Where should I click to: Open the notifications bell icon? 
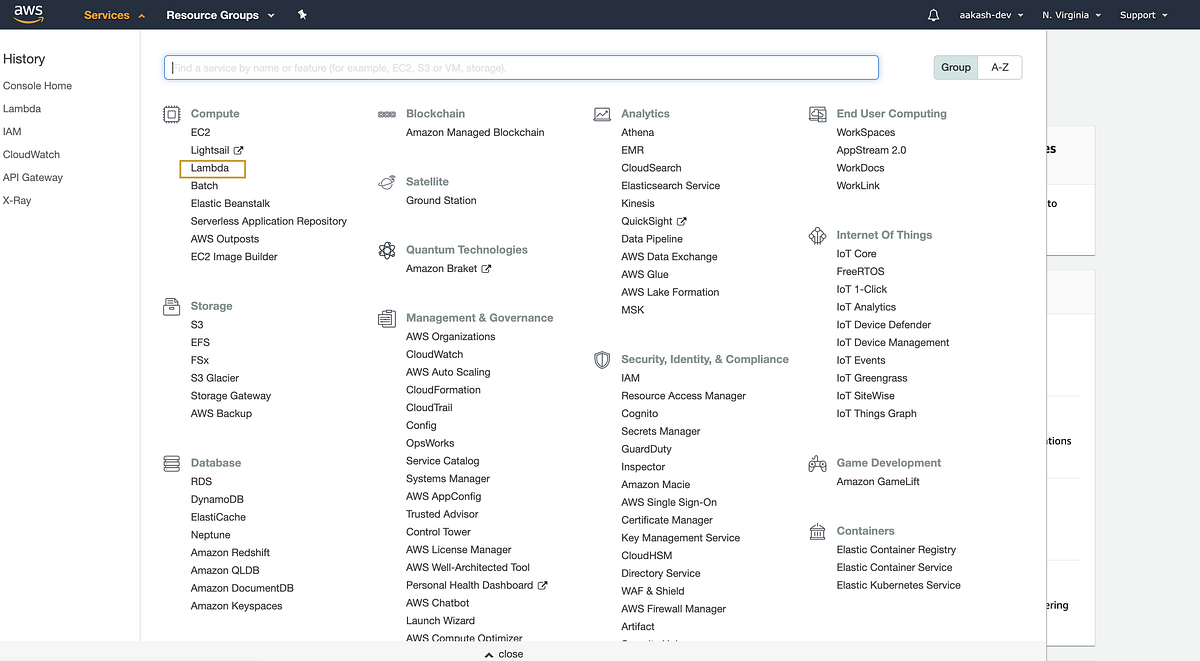click(x=931, y=14)
